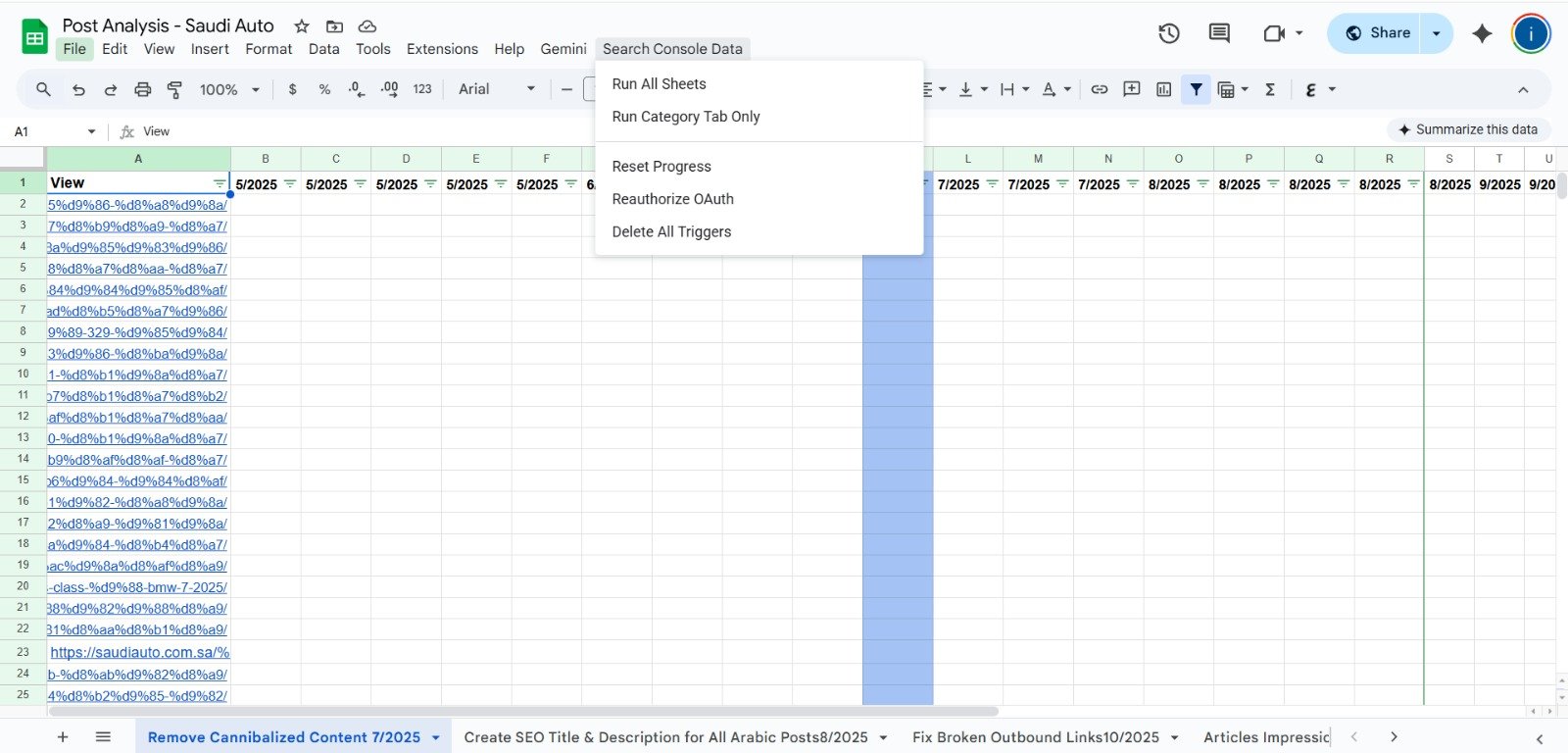
Task: Open the comments panel icon
Action: (1219, 33)
